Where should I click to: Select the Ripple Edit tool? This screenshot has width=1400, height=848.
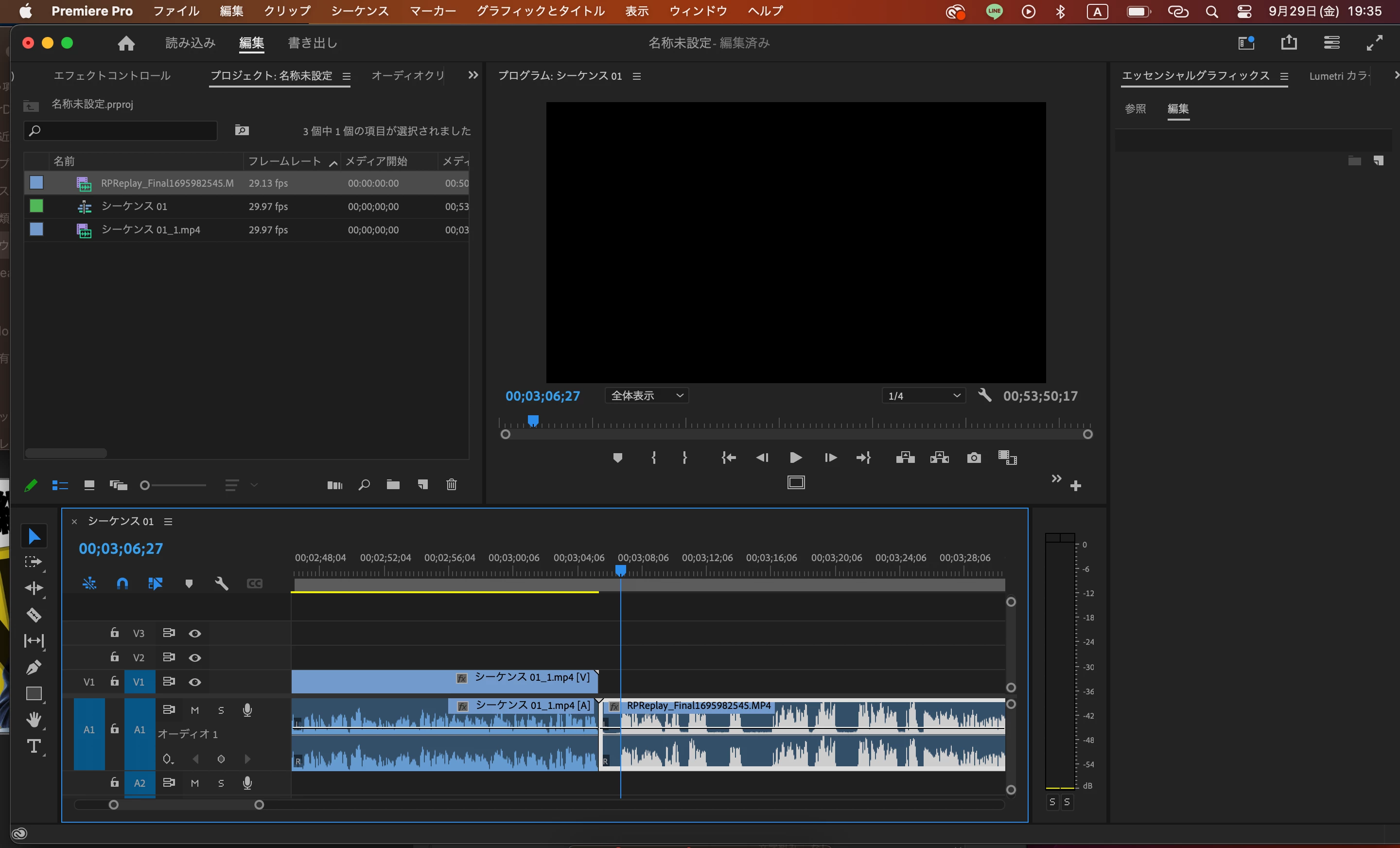click(x=34, y=588)
